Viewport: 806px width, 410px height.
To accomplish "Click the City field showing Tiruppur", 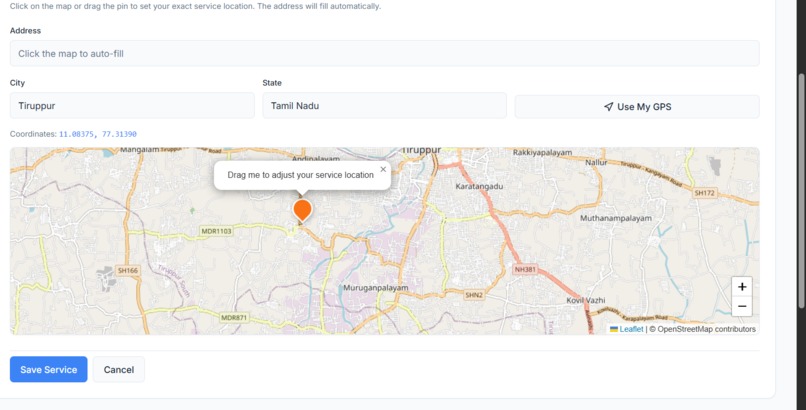I will click(x=132, y=105).
